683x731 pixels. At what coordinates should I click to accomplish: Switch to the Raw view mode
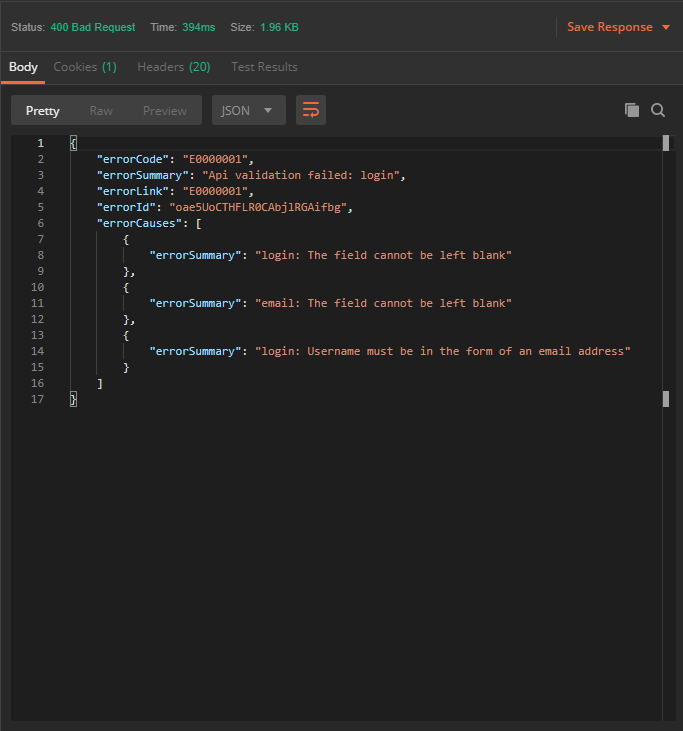pos(101,110)
